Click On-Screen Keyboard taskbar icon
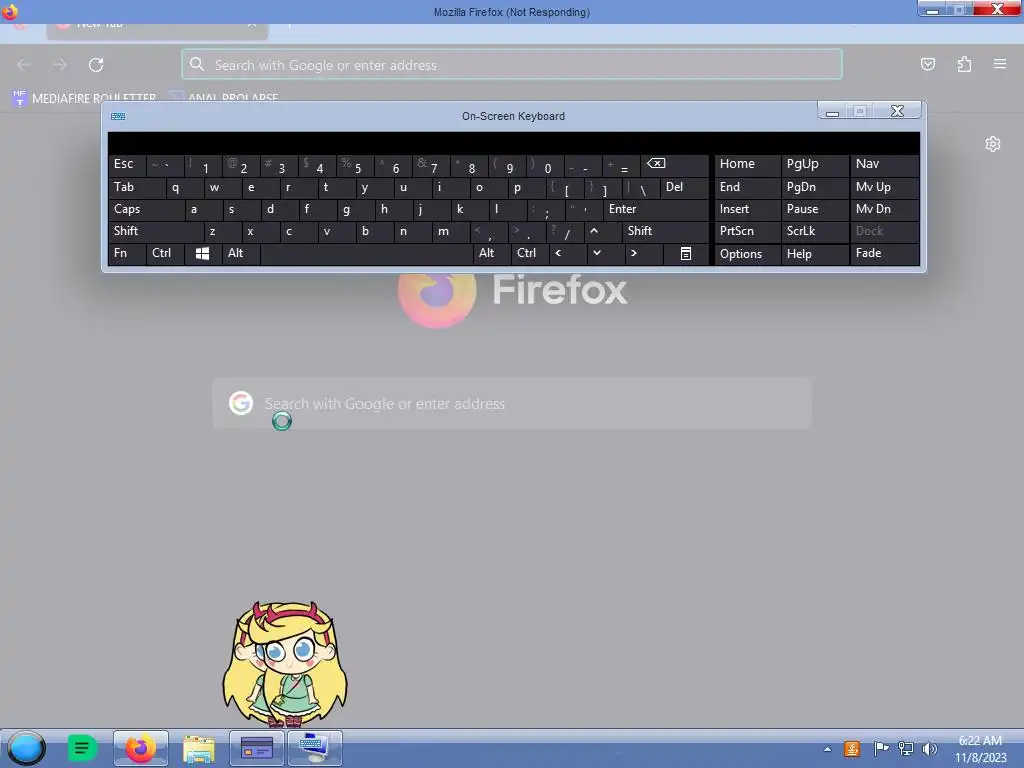This screenshot has width=1024, height=768. [315, 748]
